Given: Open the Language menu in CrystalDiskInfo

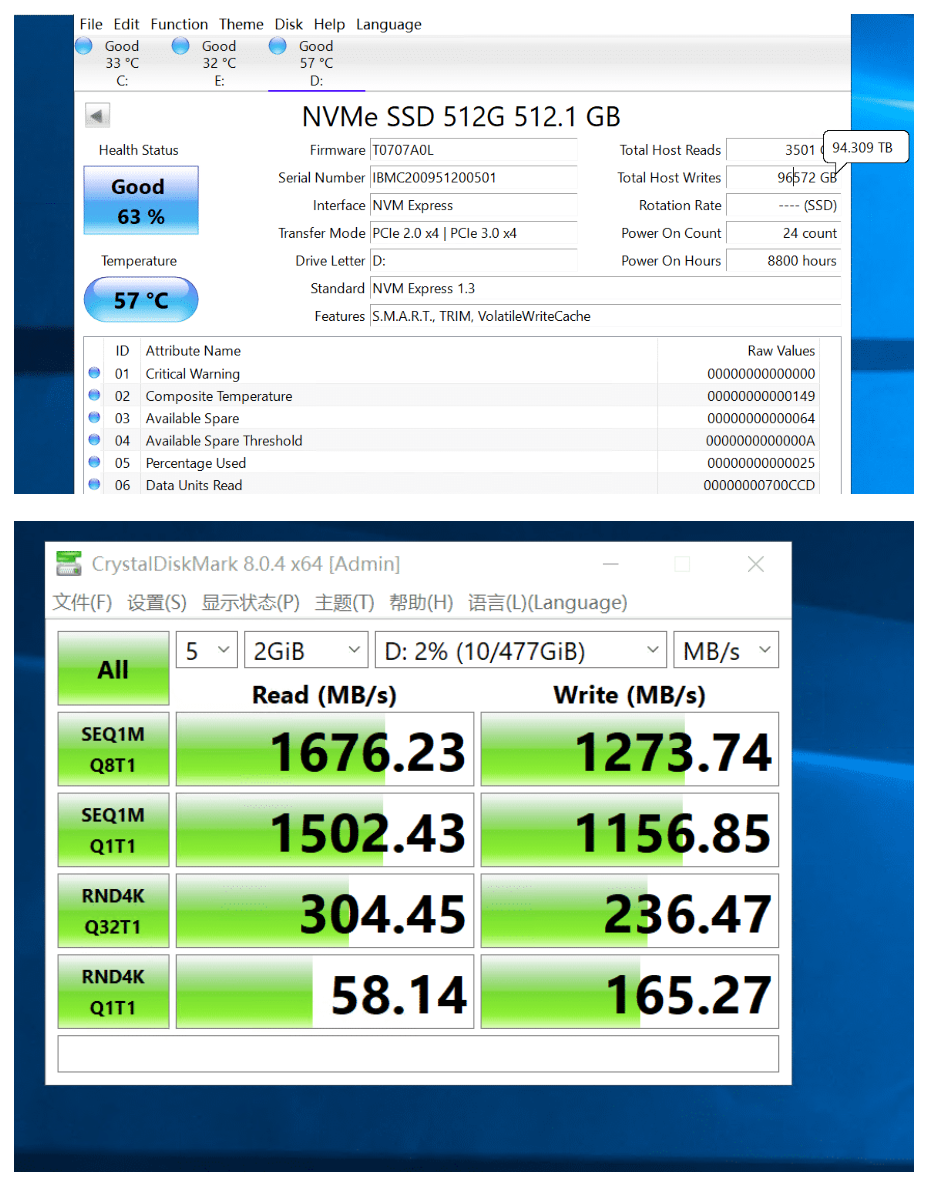Looking at the screenshot, I should pyautogui.click(x=389, y=24).
